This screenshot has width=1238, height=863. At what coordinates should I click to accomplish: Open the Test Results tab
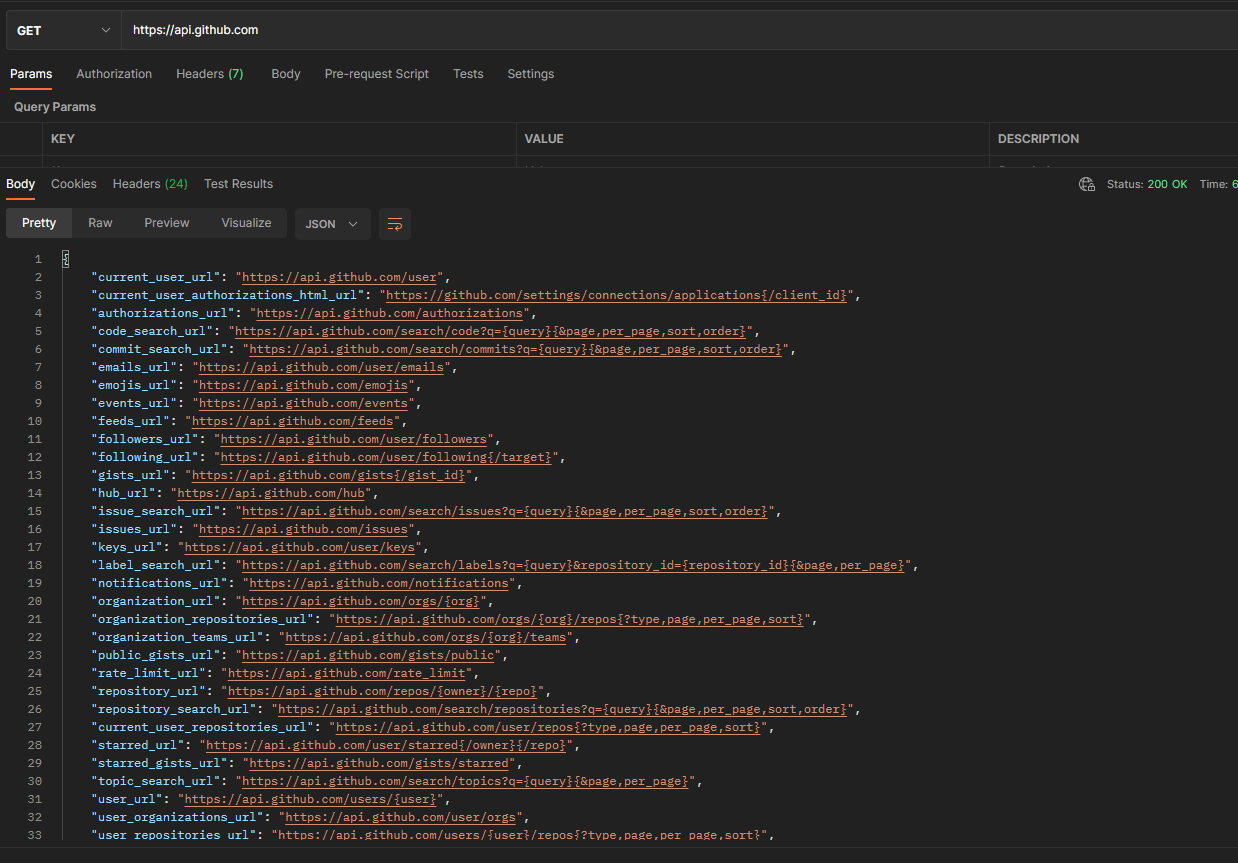(238, 184)
